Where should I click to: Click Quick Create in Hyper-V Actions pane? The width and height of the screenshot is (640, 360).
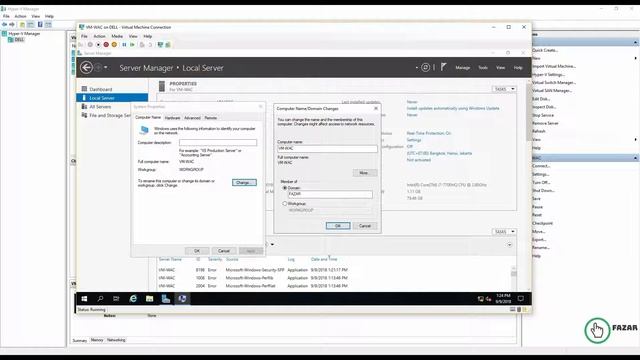pos(545,50)
